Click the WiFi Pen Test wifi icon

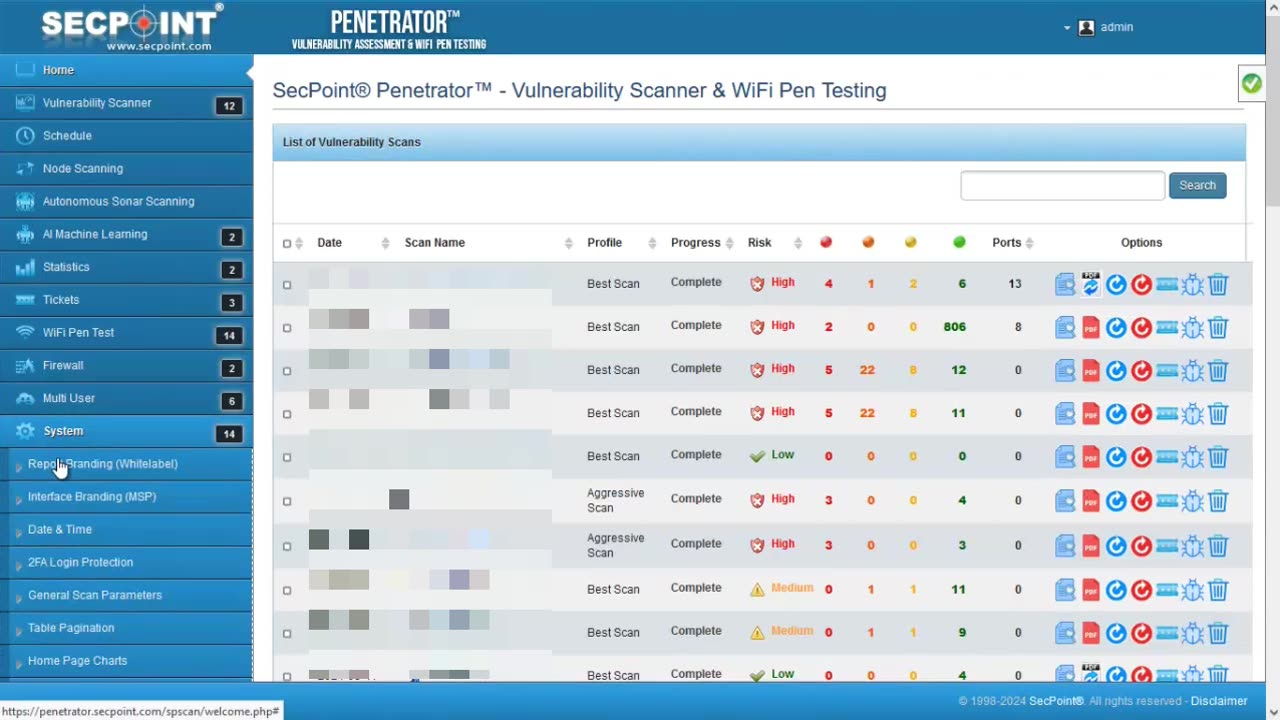click(25, 333)
